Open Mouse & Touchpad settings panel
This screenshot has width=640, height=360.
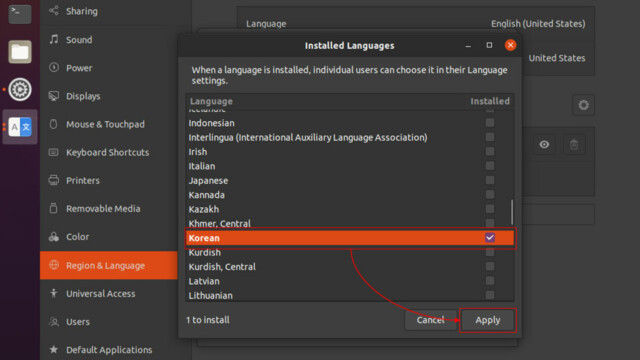coord(109,124)
